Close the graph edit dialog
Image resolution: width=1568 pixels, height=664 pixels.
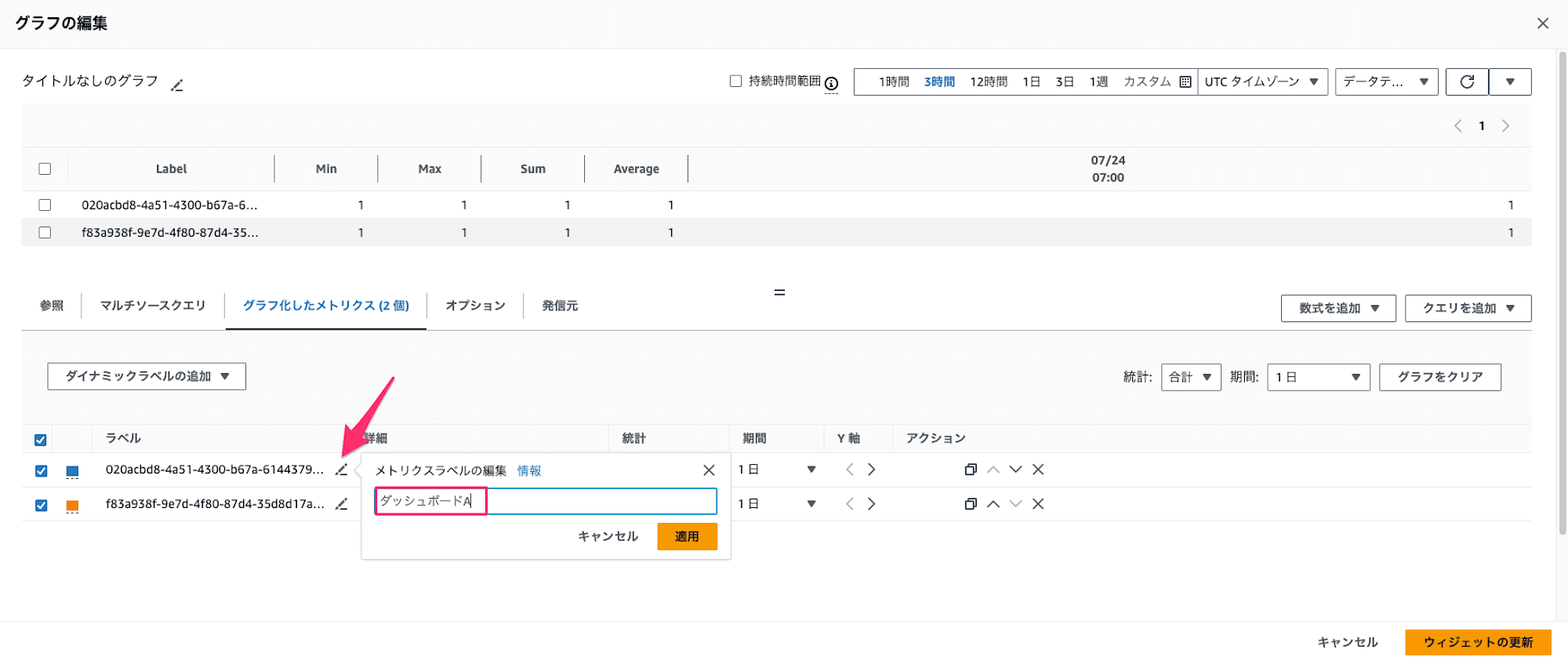(x=1543, y=24)
